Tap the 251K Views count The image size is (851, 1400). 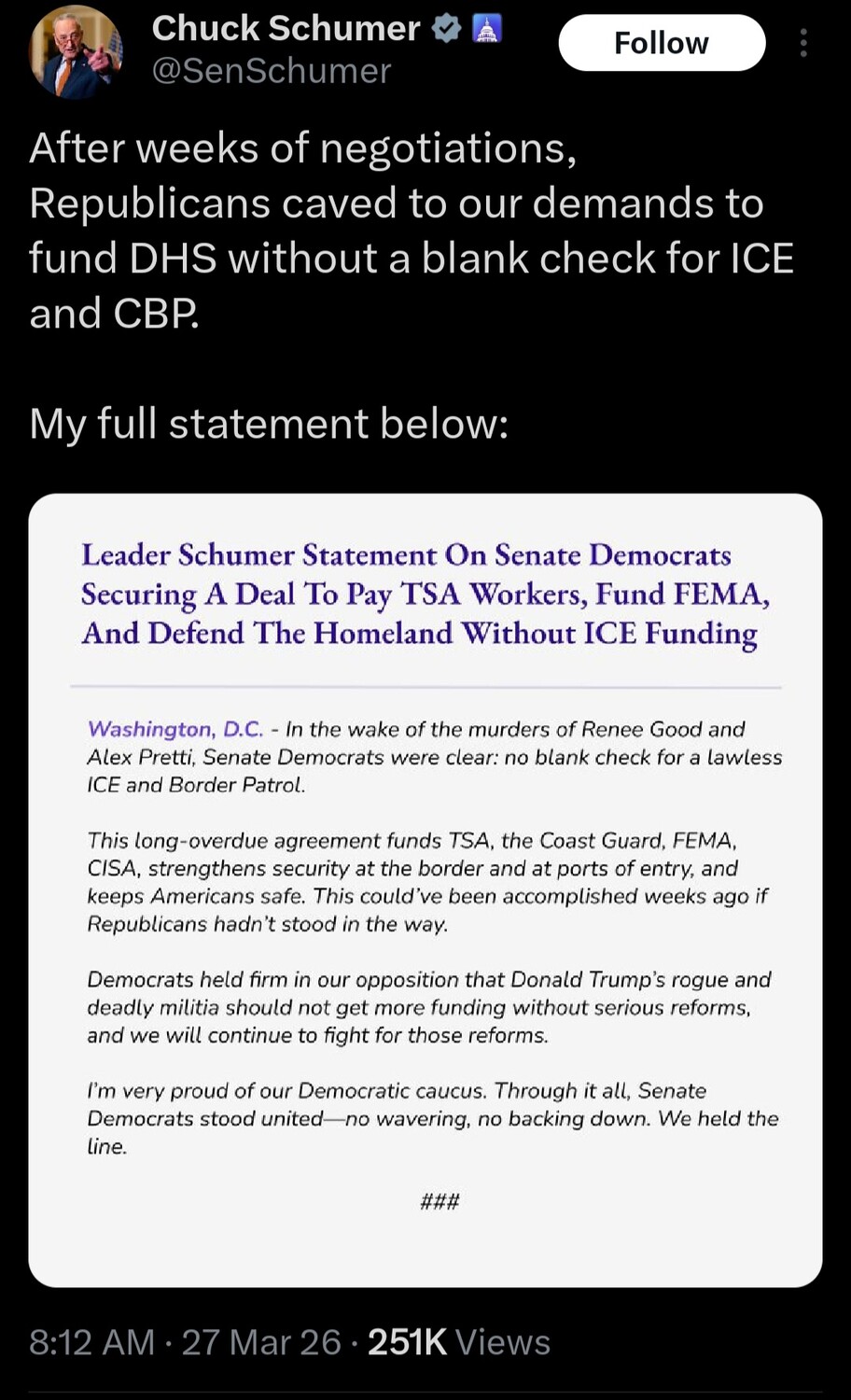pyautogui.click(x=458, y=1342)
